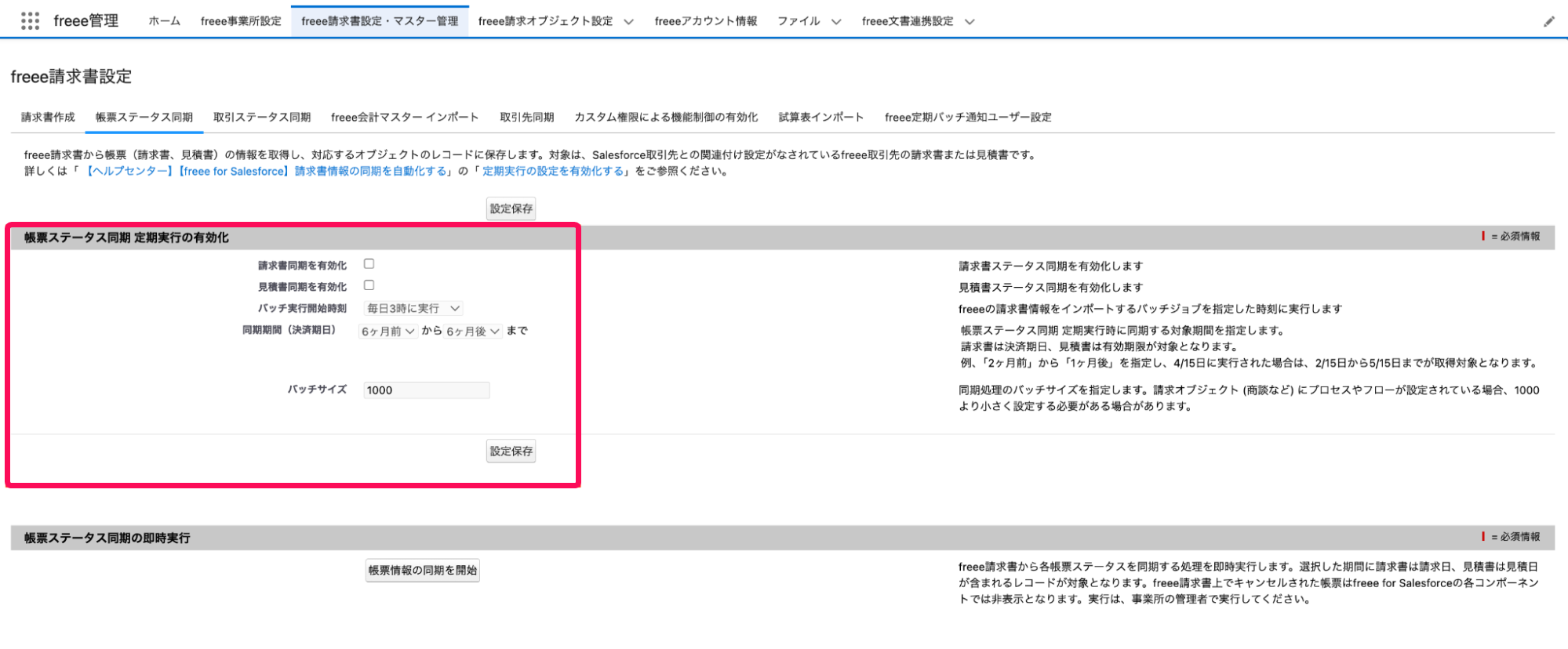Click the 帳票ステータス同期 定期実行の有効化 section header
The image size is (1568, 649).
(126, 237)
